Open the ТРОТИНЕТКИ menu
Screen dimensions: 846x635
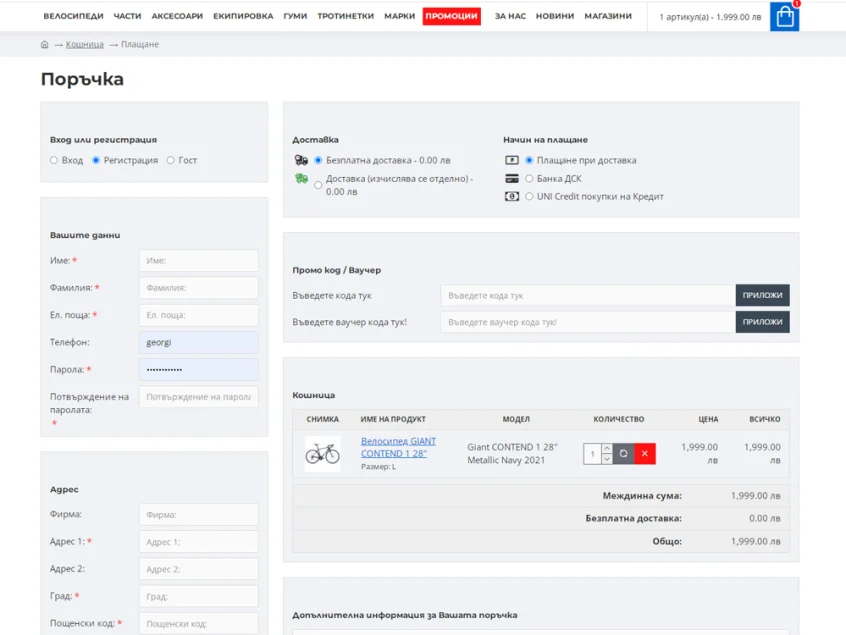click(345, 16)
